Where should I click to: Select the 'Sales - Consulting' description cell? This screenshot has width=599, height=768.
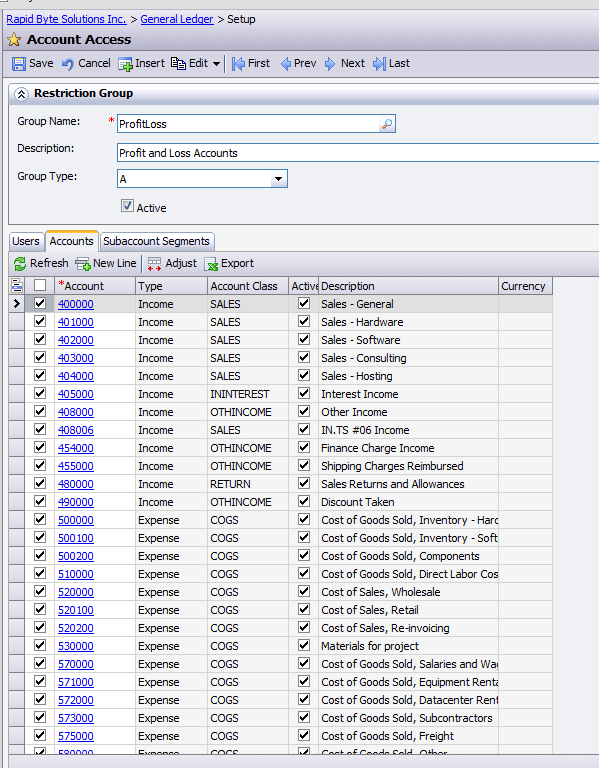point(408,358)
